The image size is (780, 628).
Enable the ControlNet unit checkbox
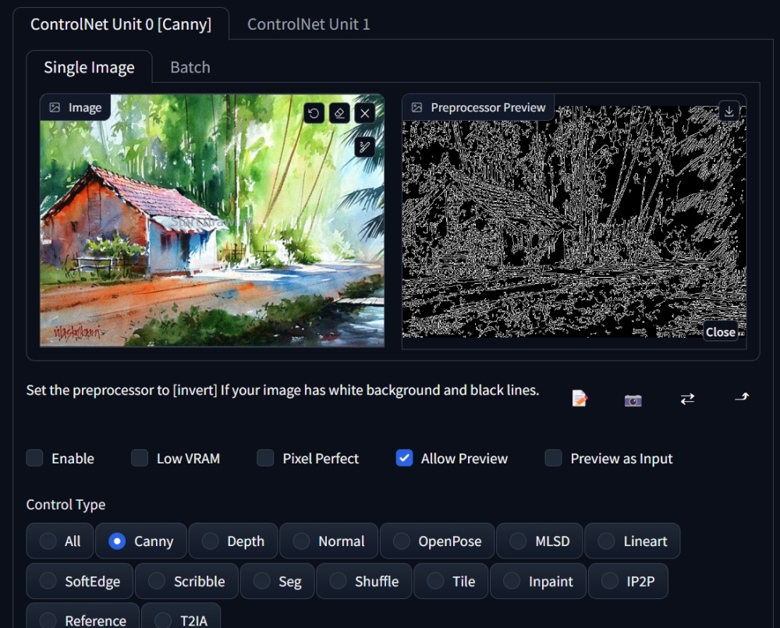click(34, 458)
